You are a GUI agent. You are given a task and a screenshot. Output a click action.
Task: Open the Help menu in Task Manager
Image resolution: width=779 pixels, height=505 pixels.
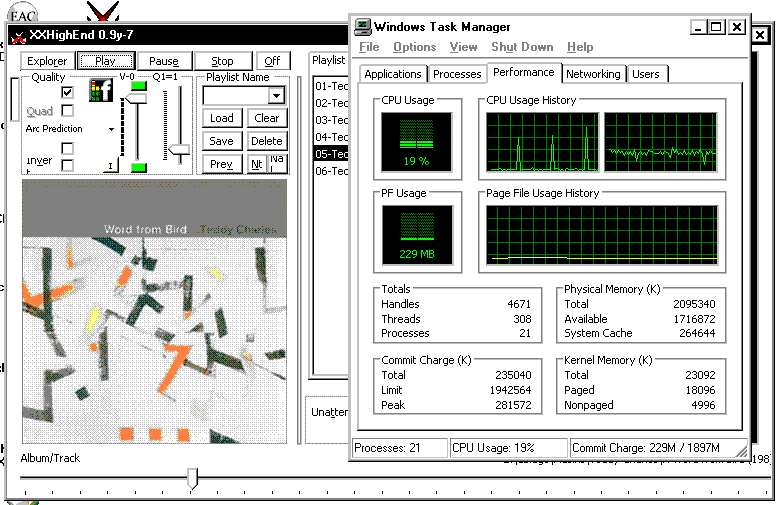point(580,47)
